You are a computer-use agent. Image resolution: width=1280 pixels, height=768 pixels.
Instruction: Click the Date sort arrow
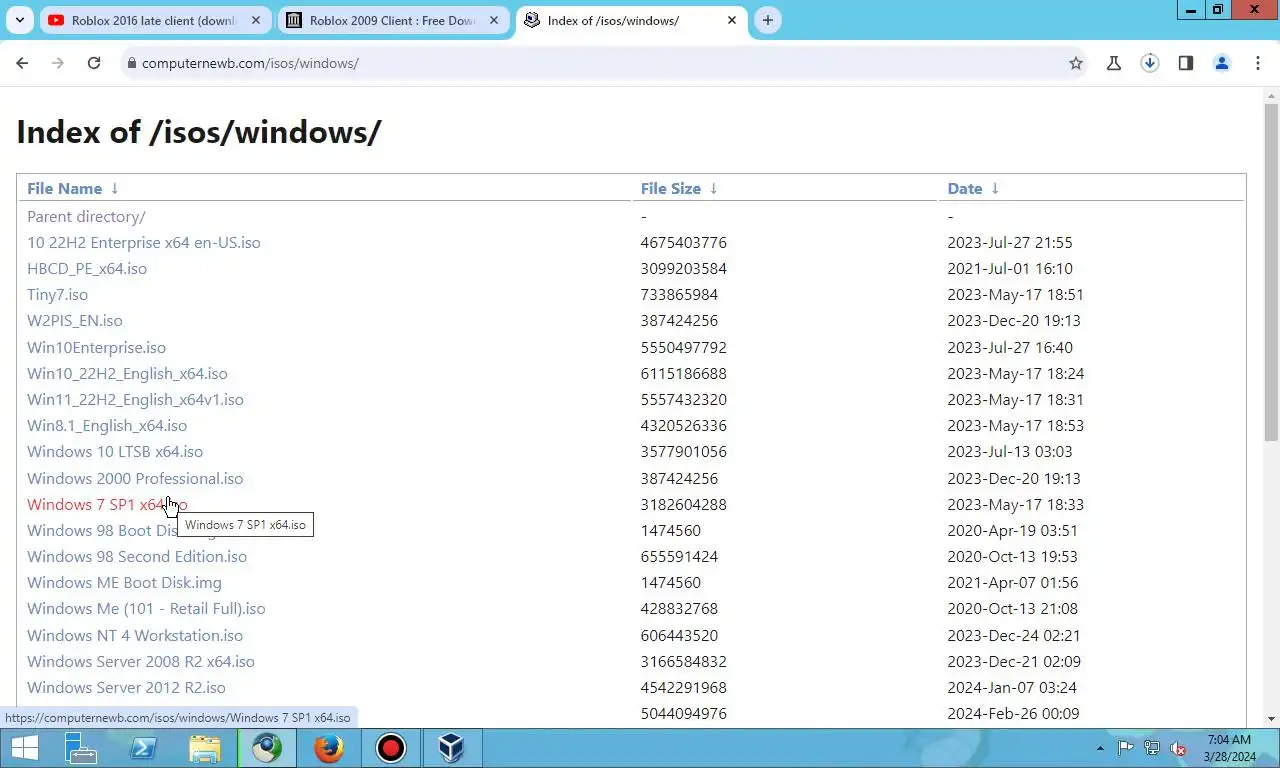tap(995, 188)
